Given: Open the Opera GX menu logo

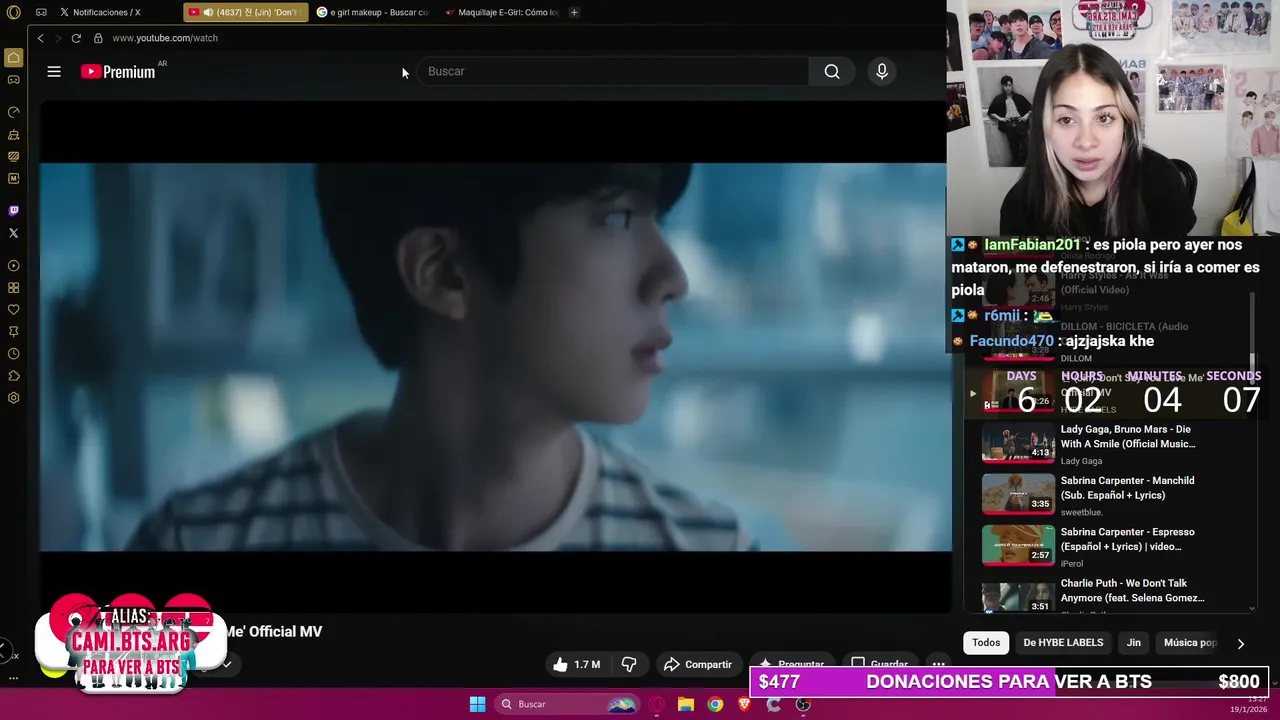Looking at the screenshot, I should 13,12.
